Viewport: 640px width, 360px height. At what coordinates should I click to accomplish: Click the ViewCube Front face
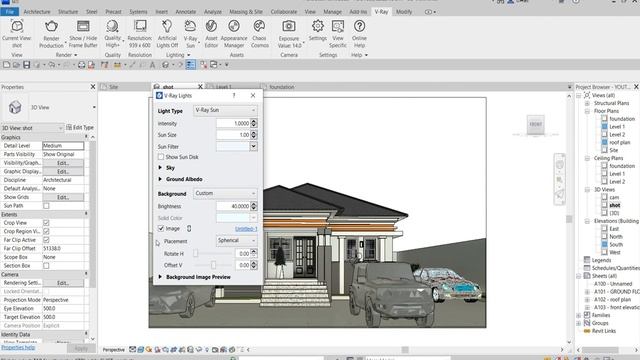pos(536,124)
